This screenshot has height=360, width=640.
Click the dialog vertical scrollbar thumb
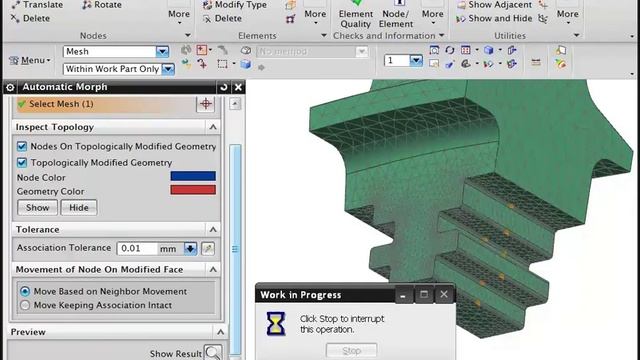(235, 249)
